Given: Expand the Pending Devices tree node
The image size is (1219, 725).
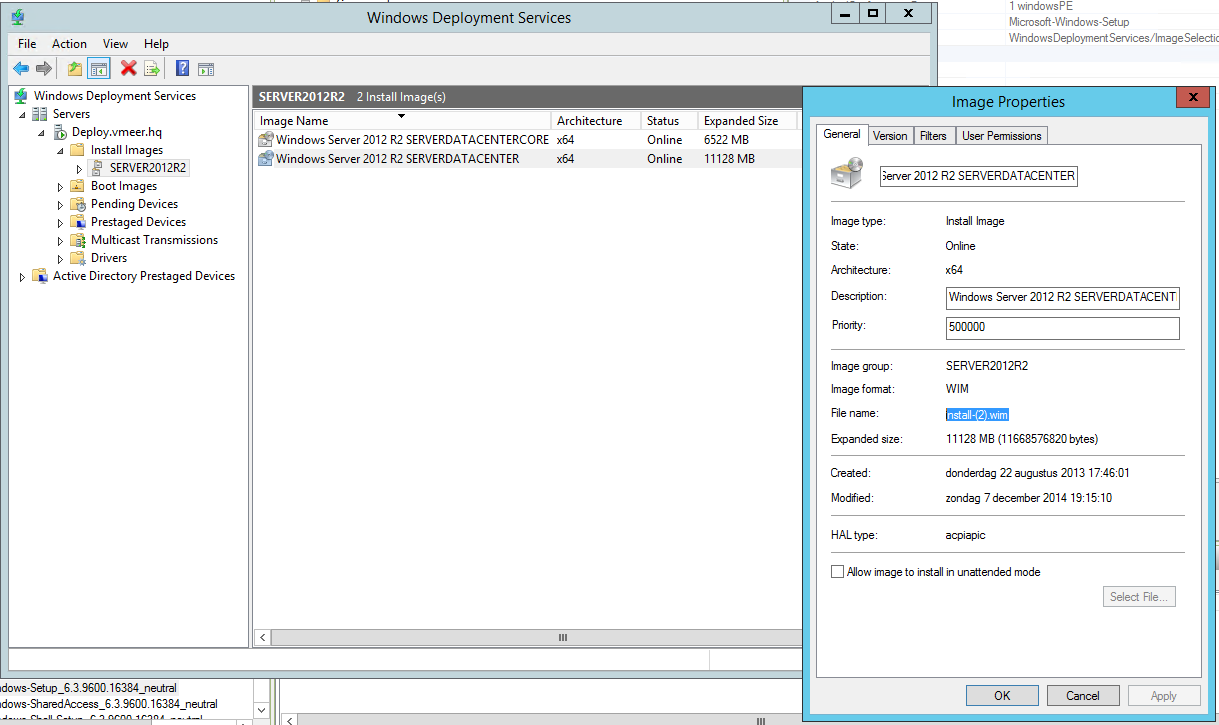Looking at the screenshot, I should [x=60, y=205].
